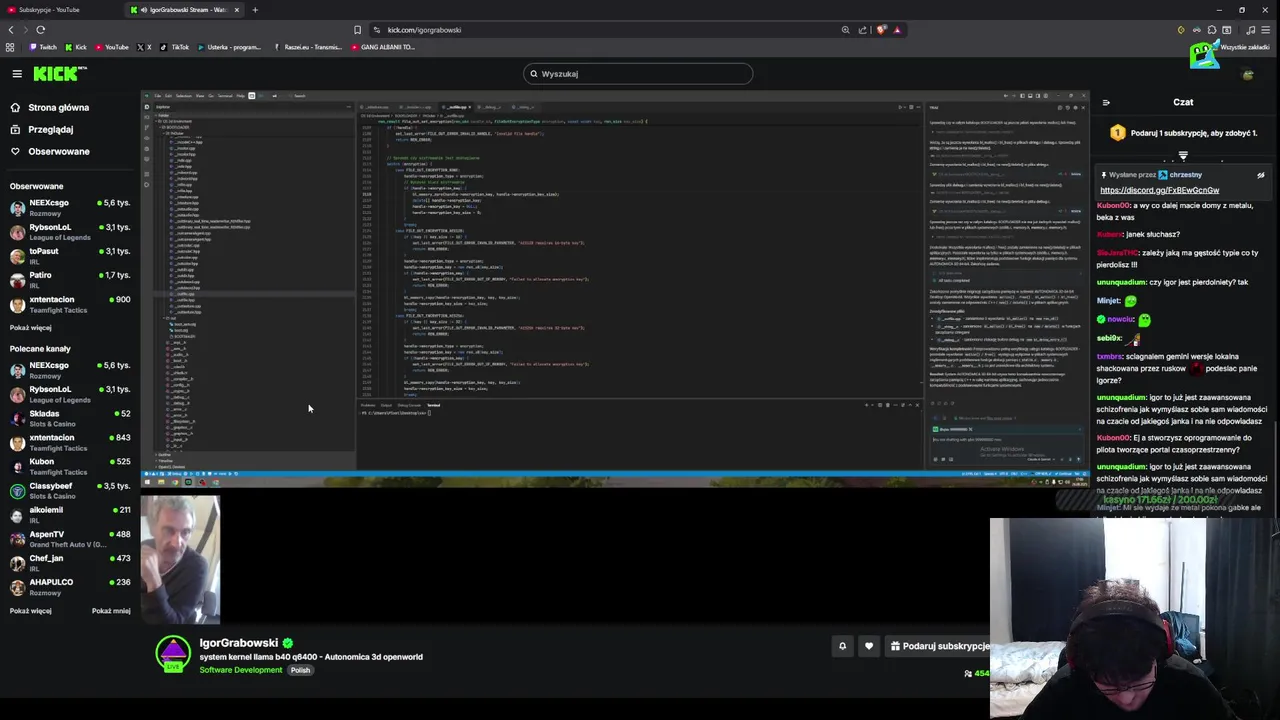Follow channel with the heart button
This screenshot has width=1280, height=720.
tap(868, 646)
